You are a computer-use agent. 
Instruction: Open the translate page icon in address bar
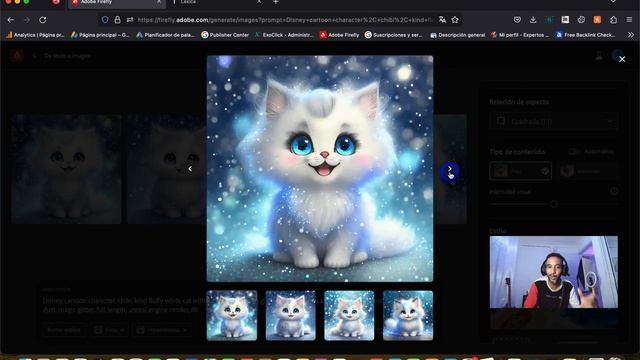(442, 20)
